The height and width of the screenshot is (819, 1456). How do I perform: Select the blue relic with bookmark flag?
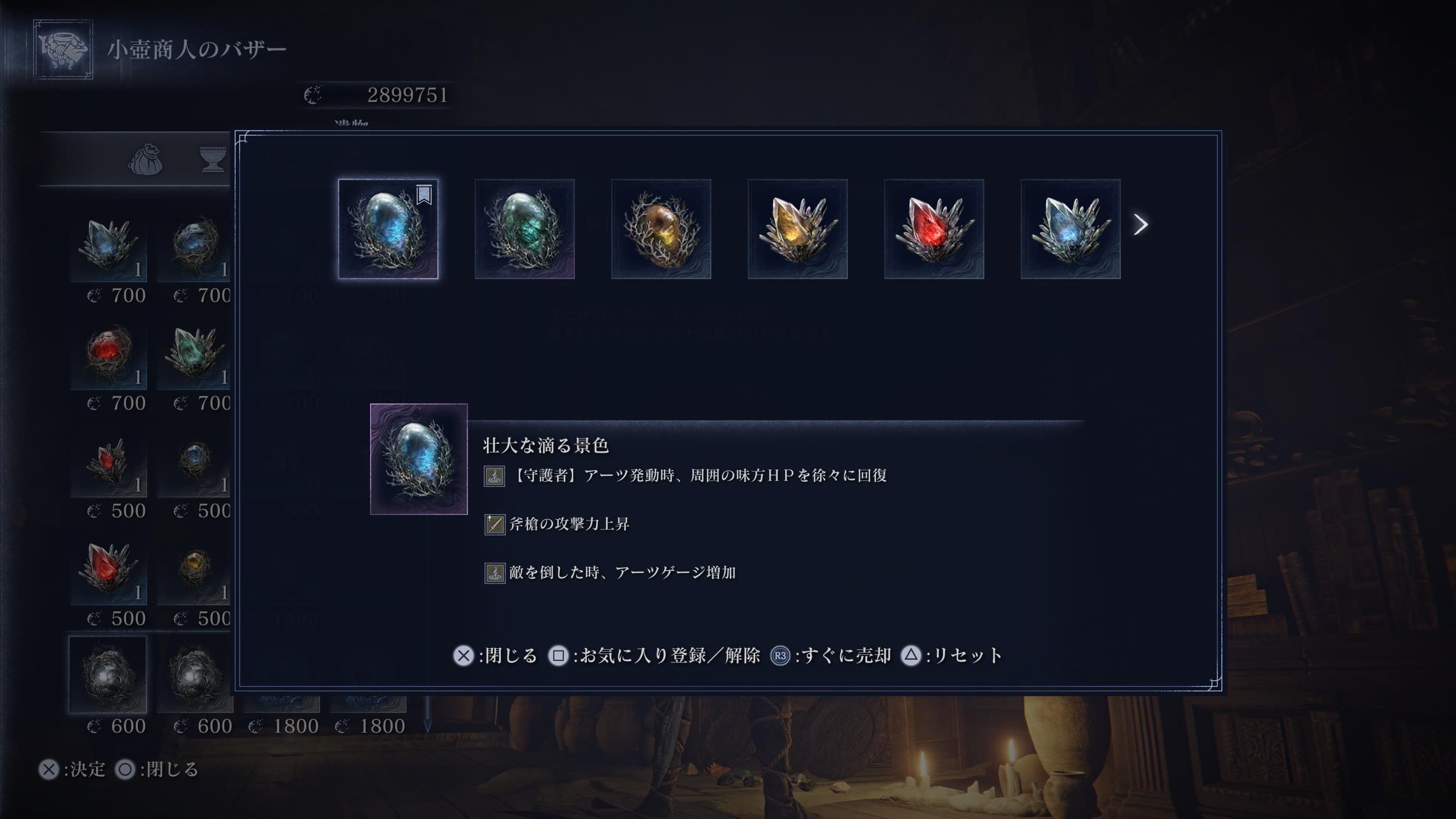pos(388,229)
